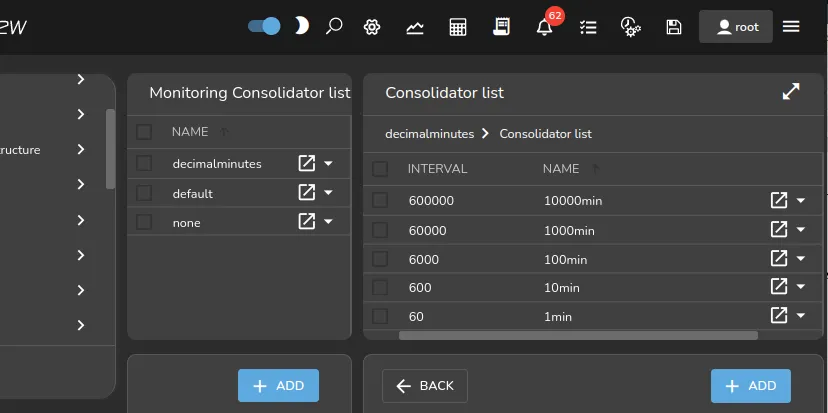Sort Consolidator list by NAME header

coord(561,169)
